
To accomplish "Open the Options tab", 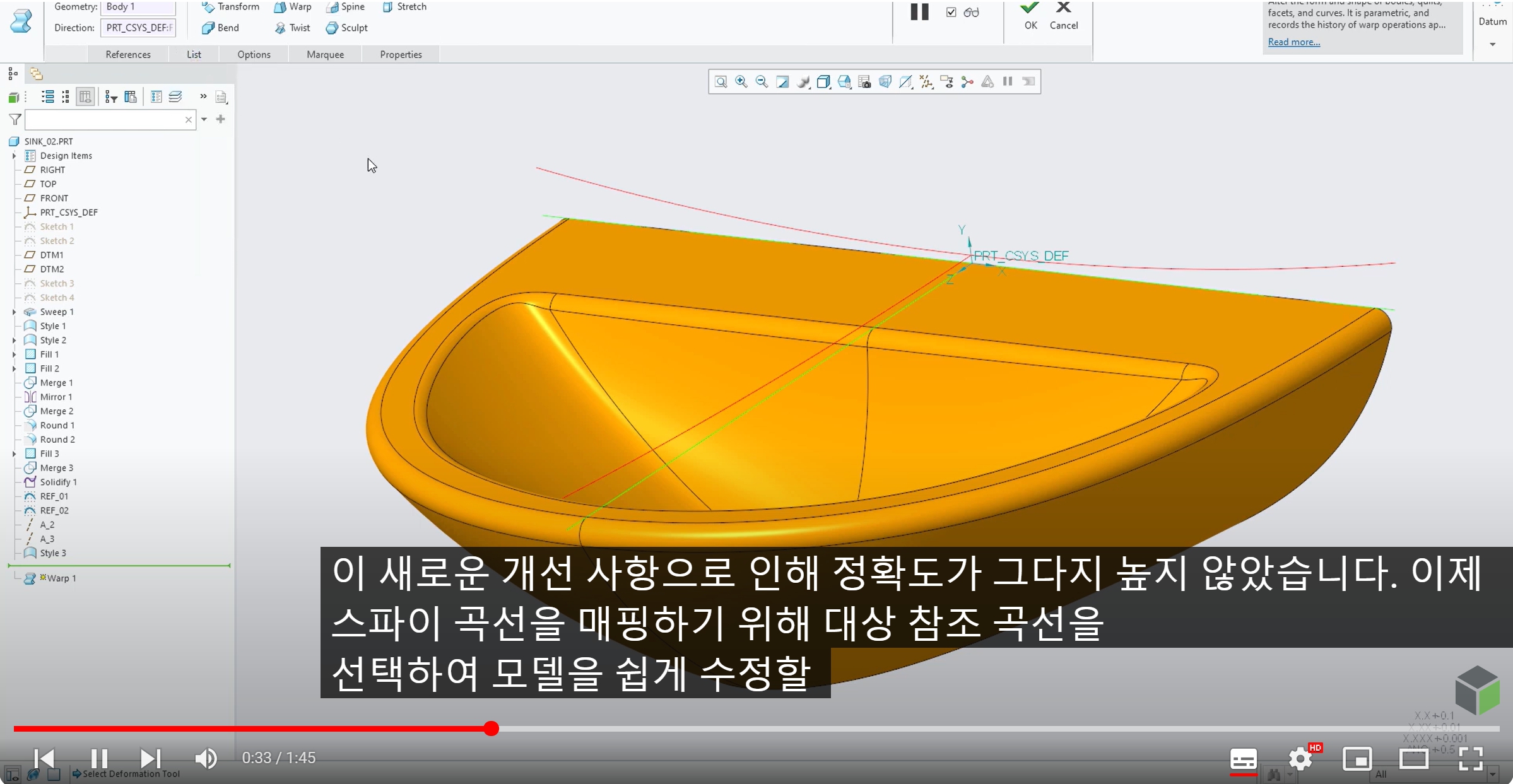I will (254, 54).
